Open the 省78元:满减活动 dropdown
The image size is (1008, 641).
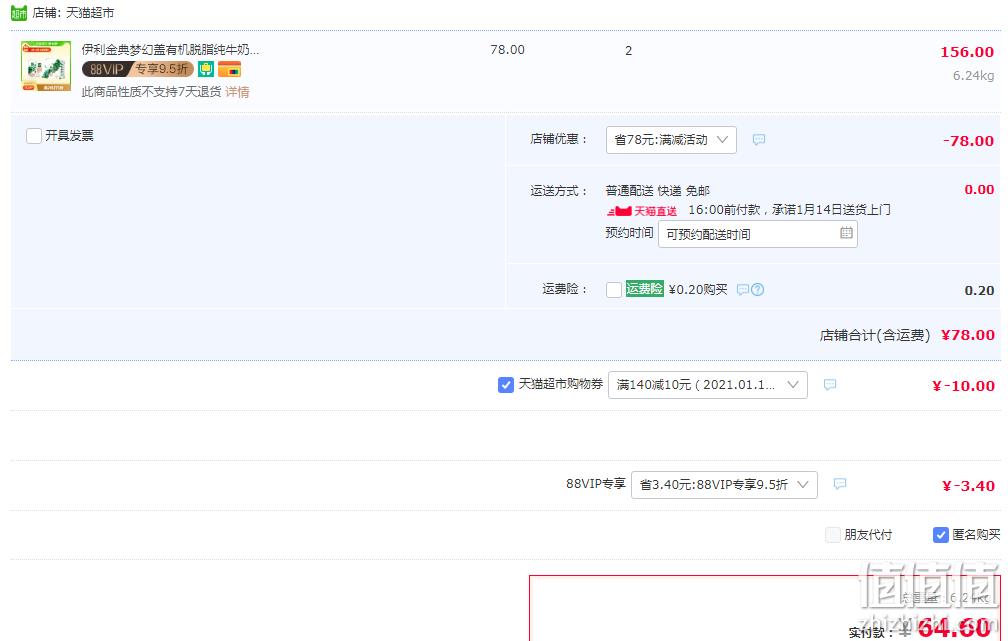[x=671, y=140]
